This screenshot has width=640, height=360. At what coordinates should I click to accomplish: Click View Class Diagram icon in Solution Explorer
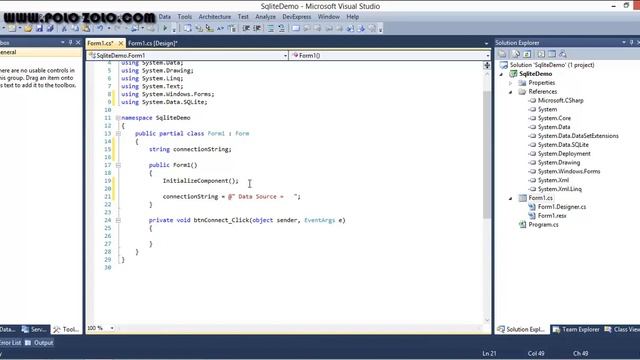[x=563, y=54]
